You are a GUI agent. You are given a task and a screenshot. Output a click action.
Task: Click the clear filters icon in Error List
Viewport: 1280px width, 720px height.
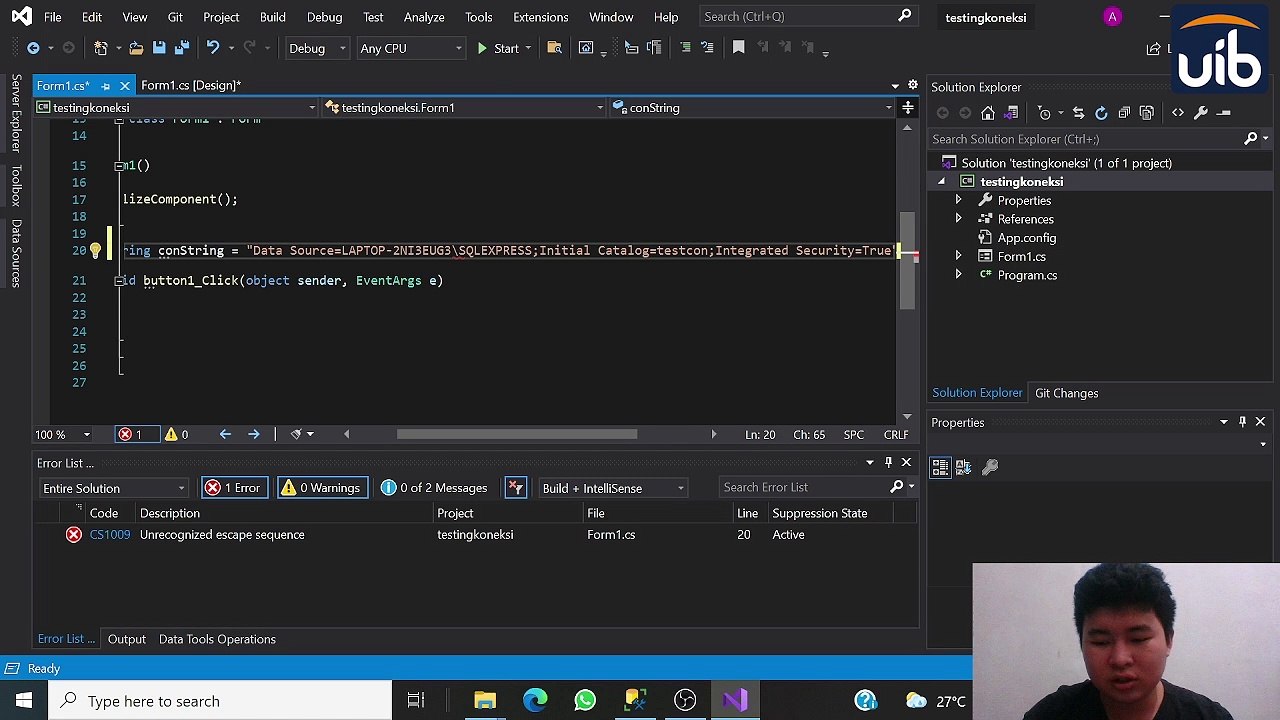tap(515, 488)
